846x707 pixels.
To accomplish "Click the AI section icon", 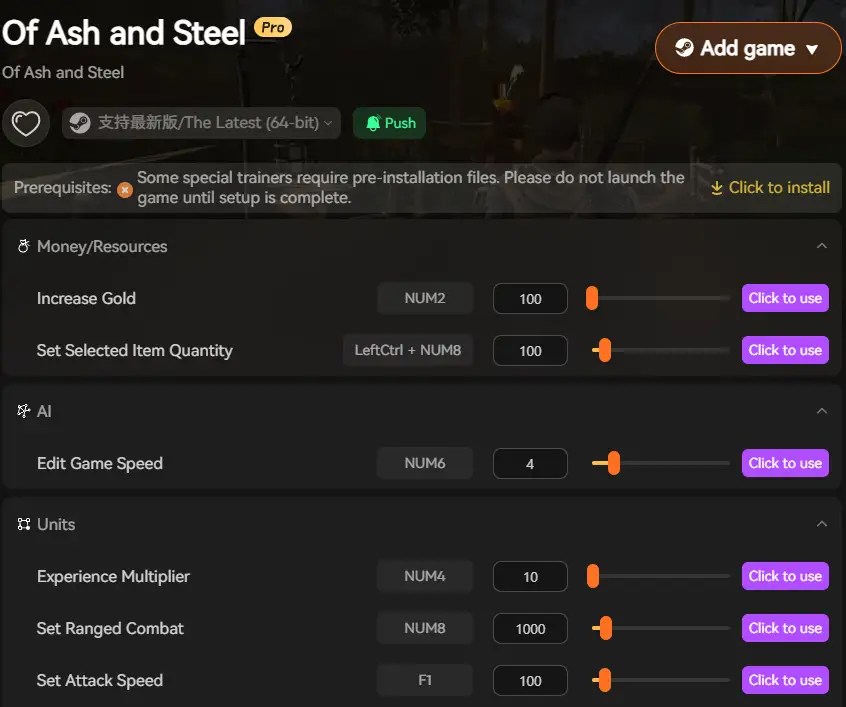I will click(x=23, y=410).
